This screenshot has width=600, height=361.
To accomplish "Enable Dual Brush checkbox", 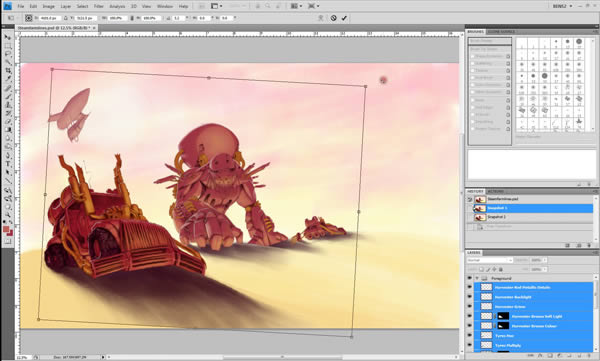I will tap(473, 78).
